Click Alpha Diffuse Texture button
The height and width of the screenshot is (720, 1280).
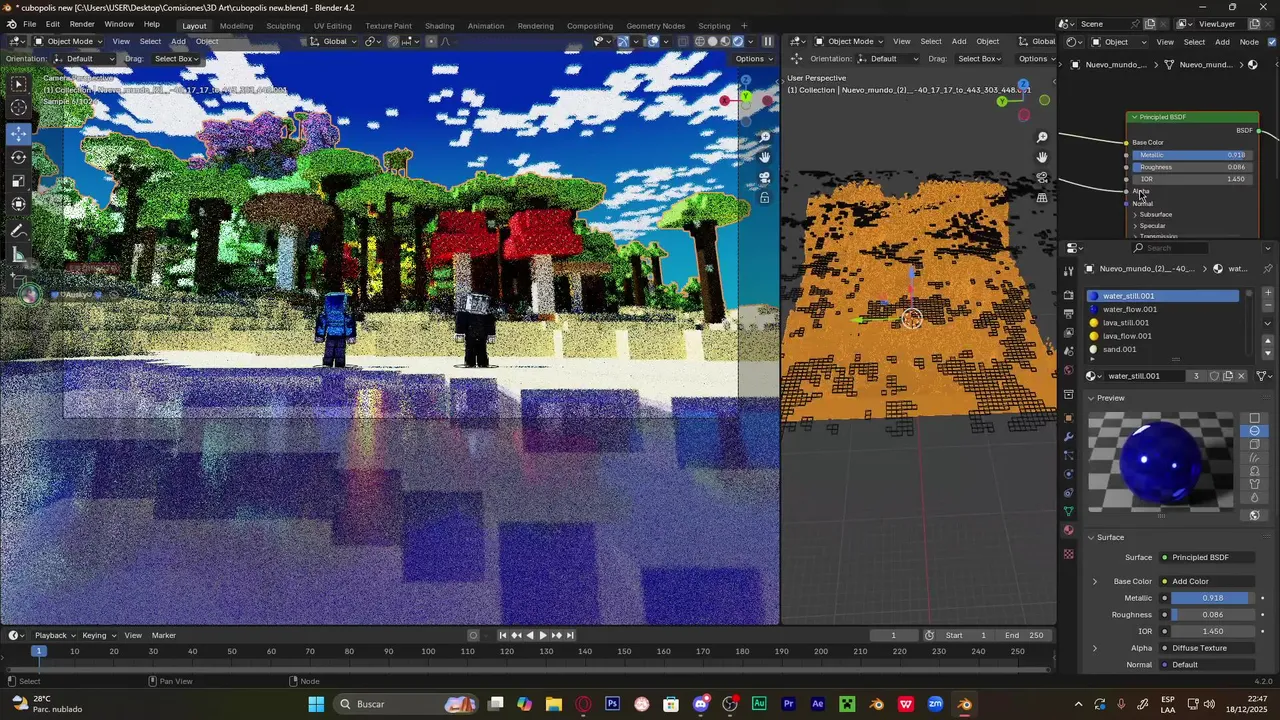[1206, 648]
